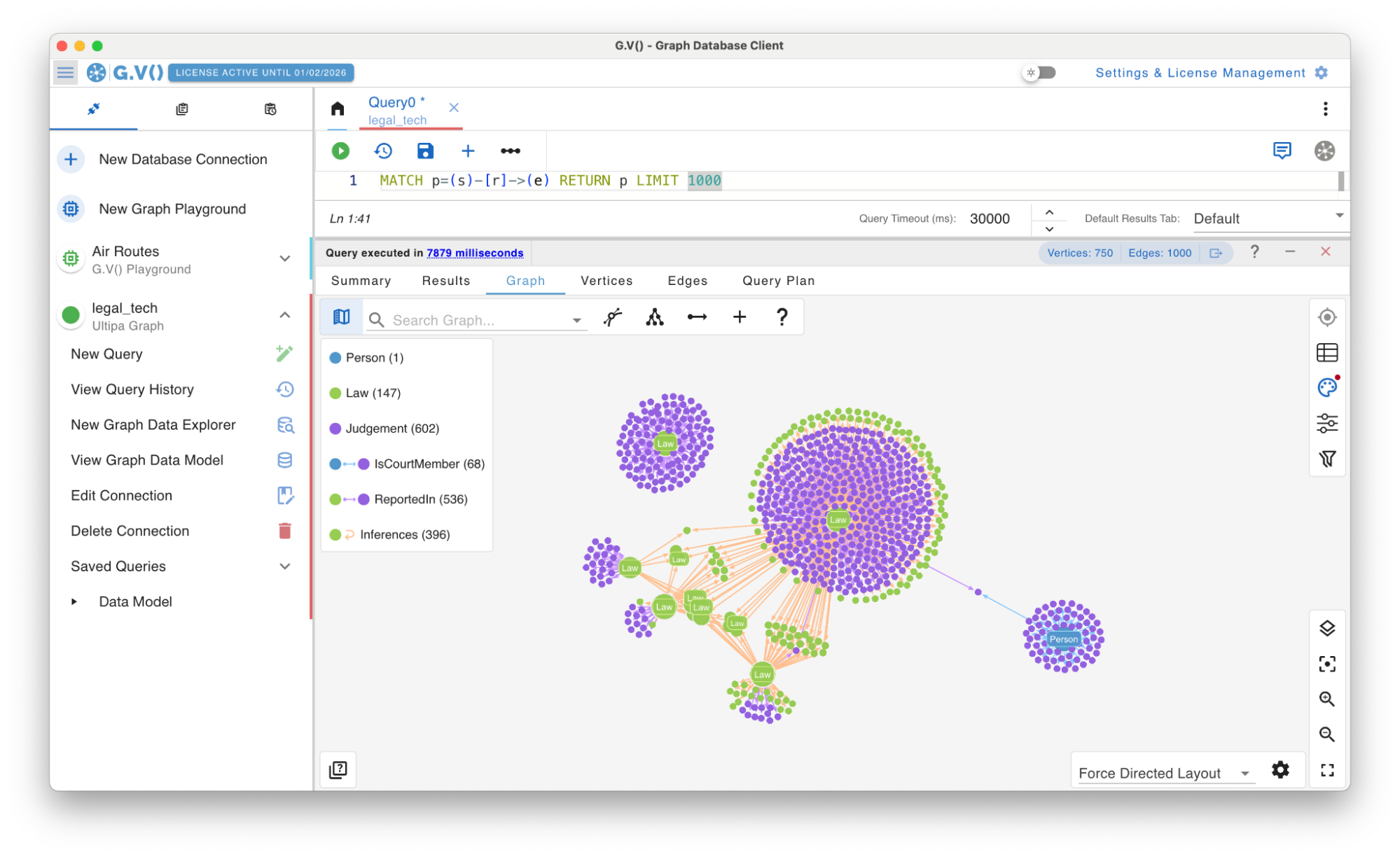The height and width of the screenshot is (857, 1400).
Task: Click the zoom in magnifier icon
Action: pos(1326,699)
